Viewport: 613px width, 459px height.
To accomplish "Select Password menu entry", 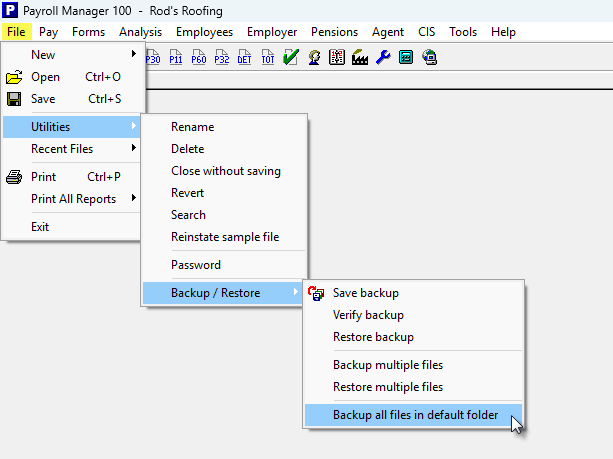I will [224, 265].
